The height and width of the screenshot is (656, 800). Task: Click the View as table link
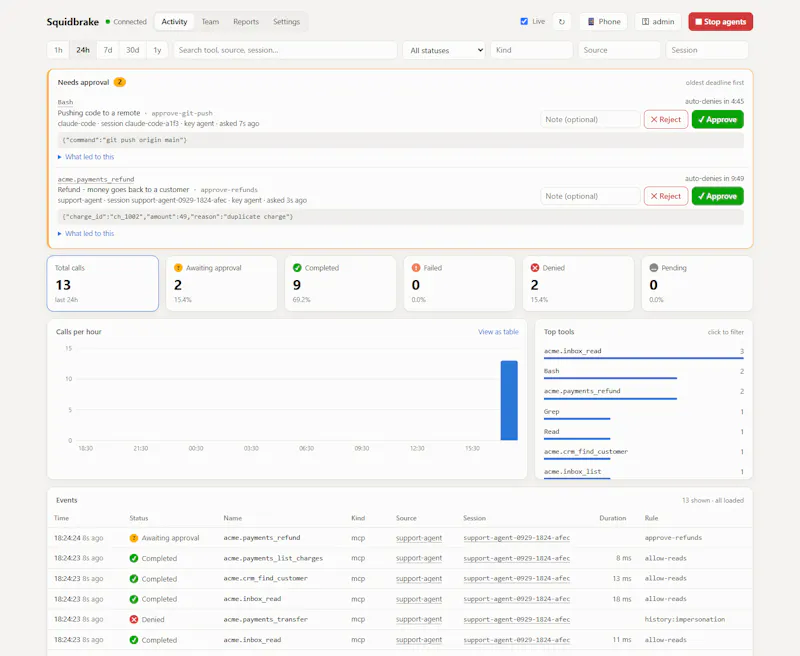498,332
